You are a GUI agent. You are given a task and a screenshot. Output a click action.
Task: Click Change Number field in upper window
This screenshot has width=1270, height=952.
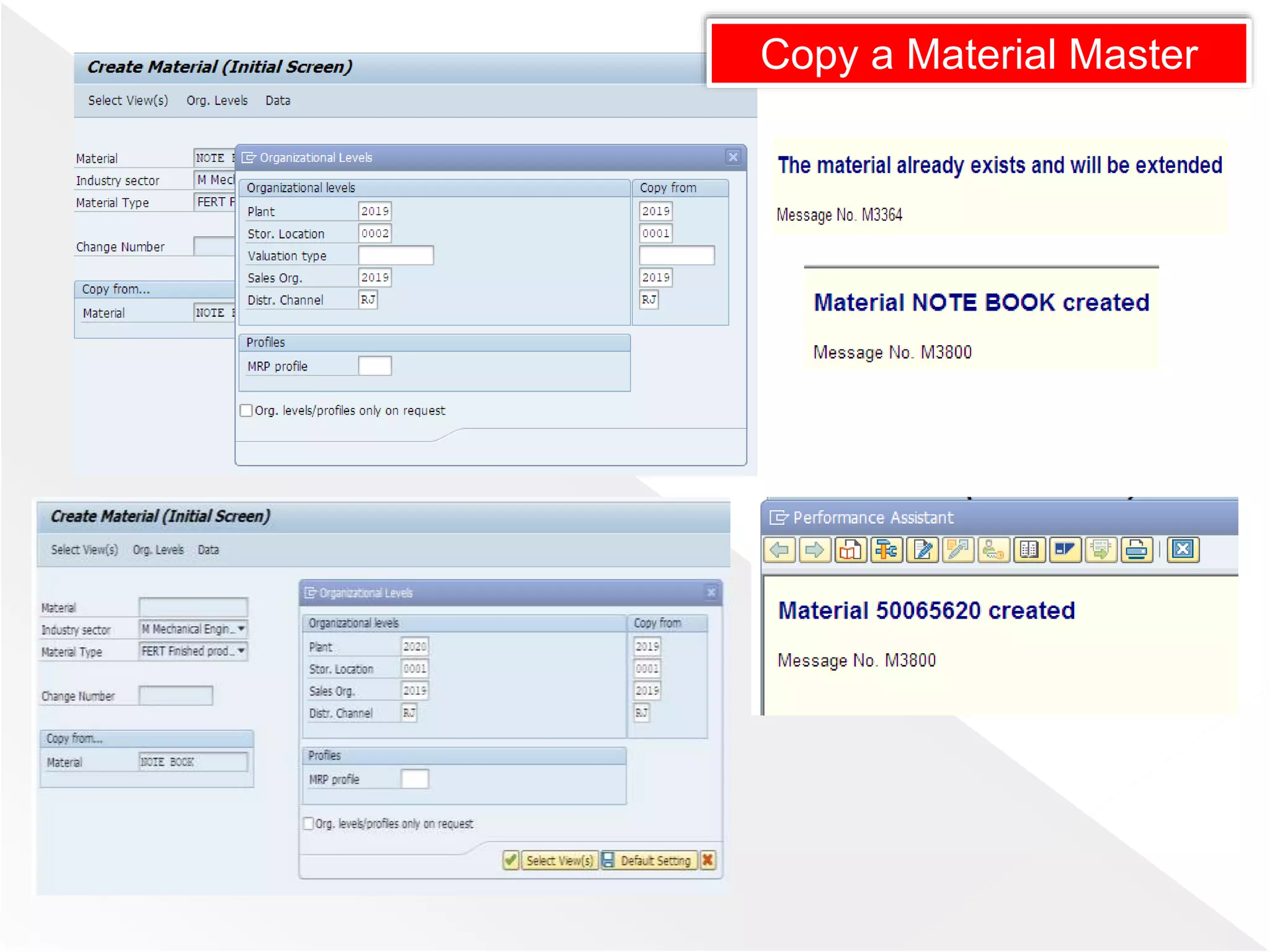tap(215, 247)
